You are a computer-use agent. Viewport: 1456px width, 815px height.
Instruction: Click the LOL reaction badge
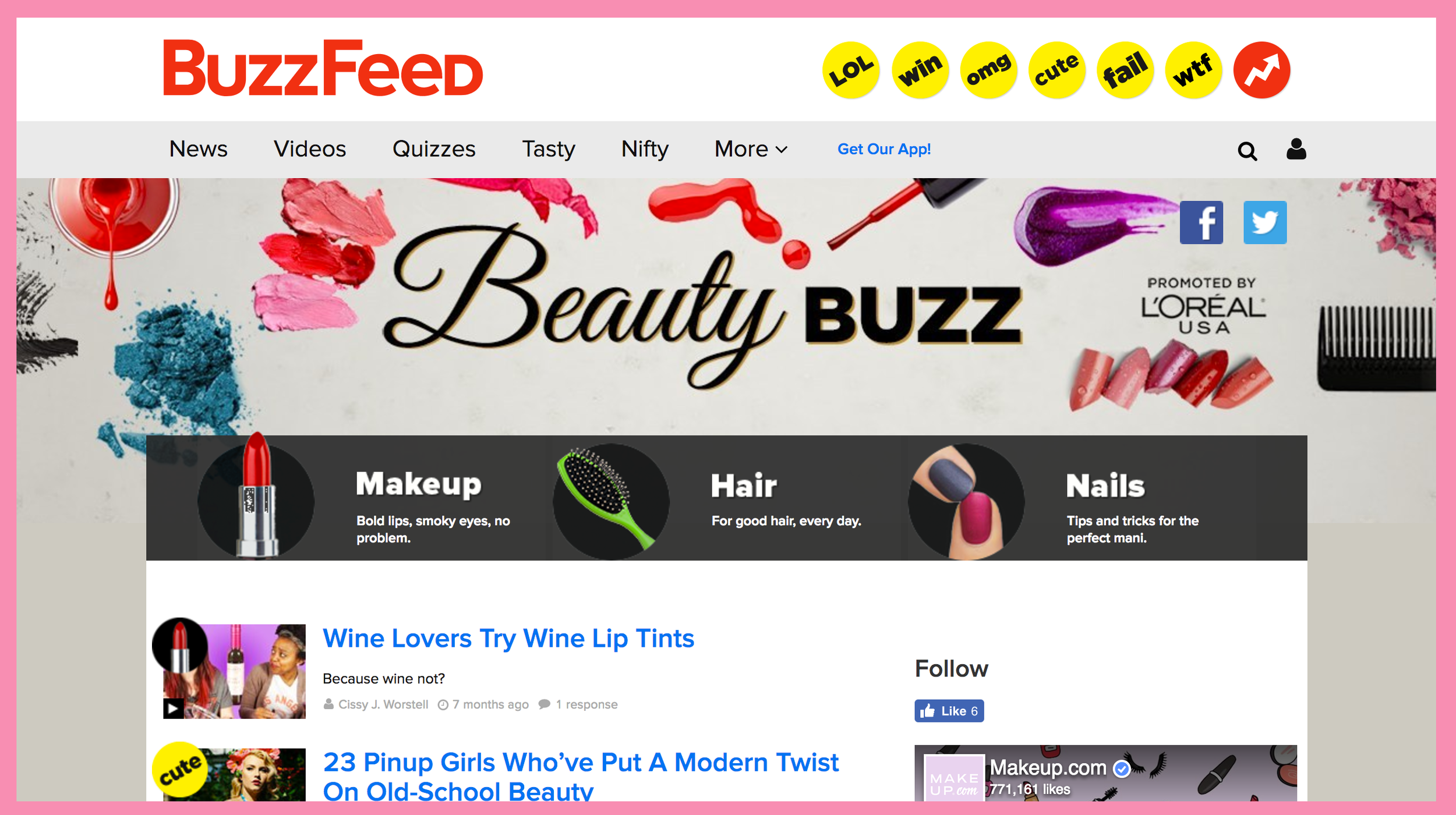coord(851,70)
